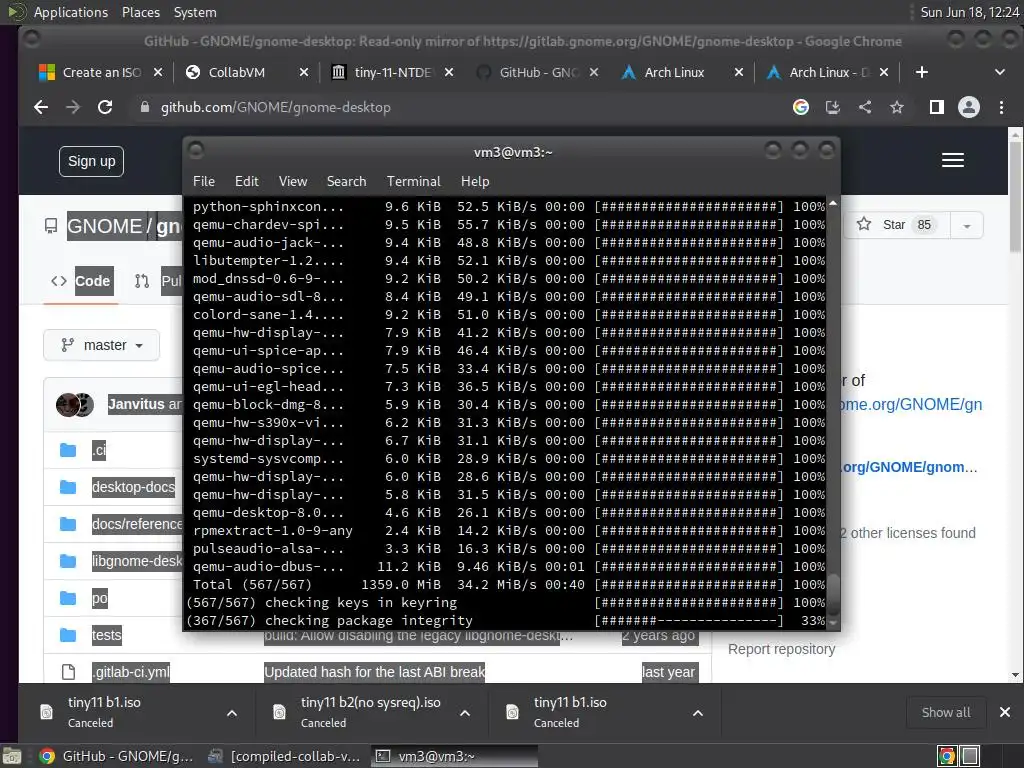Open the Terminal menu
The height and width of the screenshot is (768, 1024).
point(413,182)
